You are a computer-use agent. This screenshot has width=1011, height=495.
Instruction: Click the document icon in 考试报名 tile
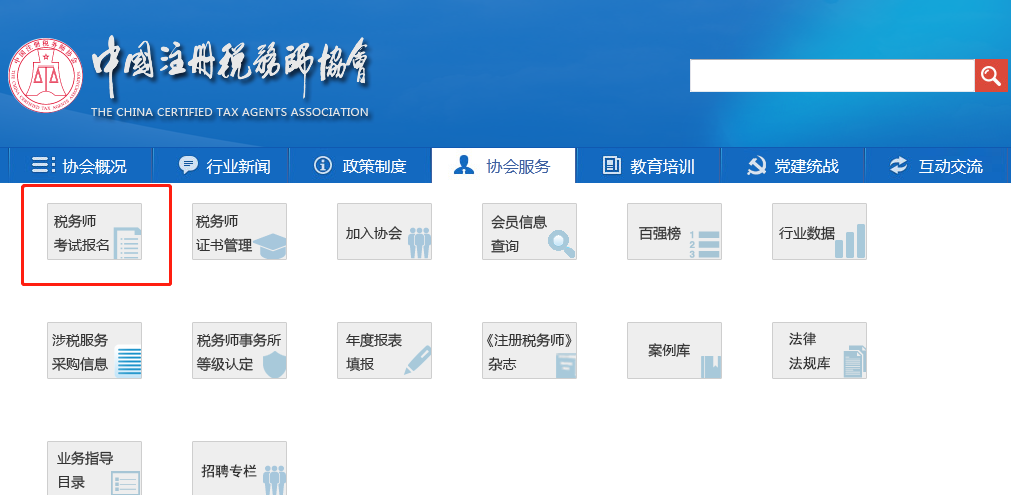pyautogui.click(x=127, y=243)
